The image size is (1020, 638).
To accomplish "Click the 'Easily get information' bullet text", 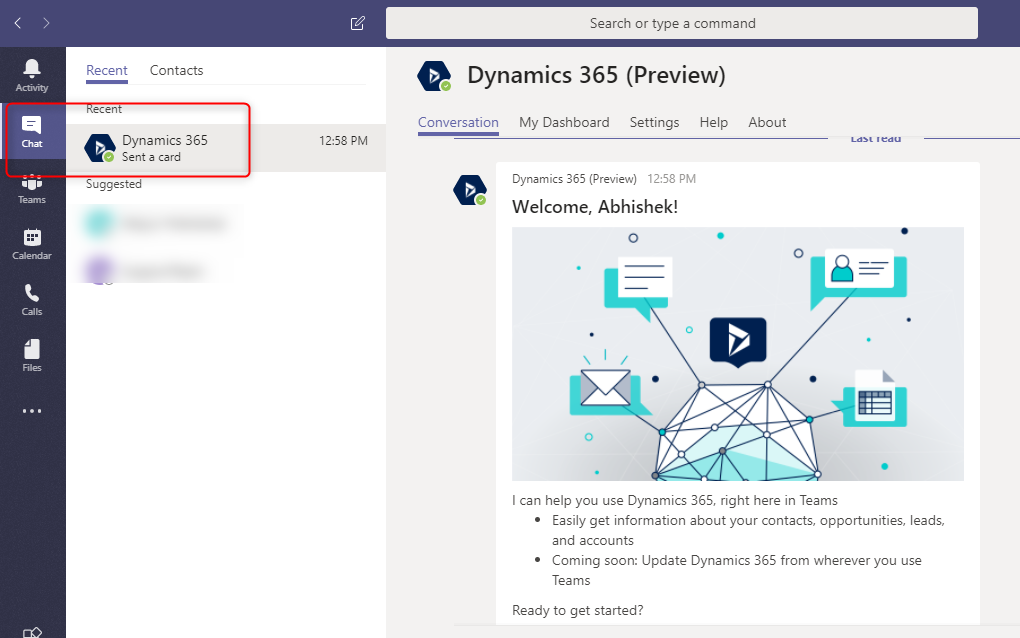I will coord(748,530).
